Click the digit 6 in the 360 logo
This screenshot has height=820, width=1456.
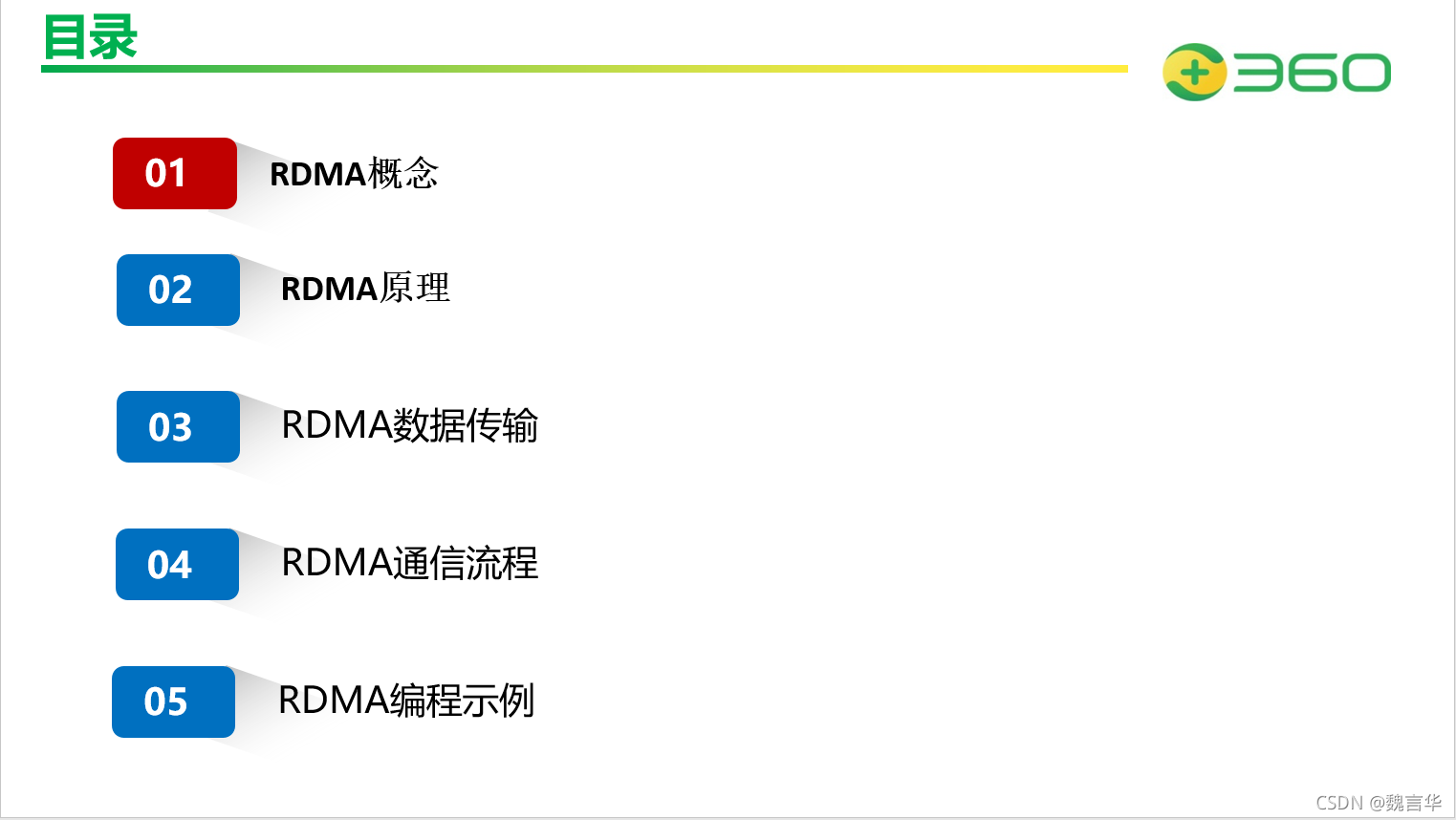coord(1312,73)
